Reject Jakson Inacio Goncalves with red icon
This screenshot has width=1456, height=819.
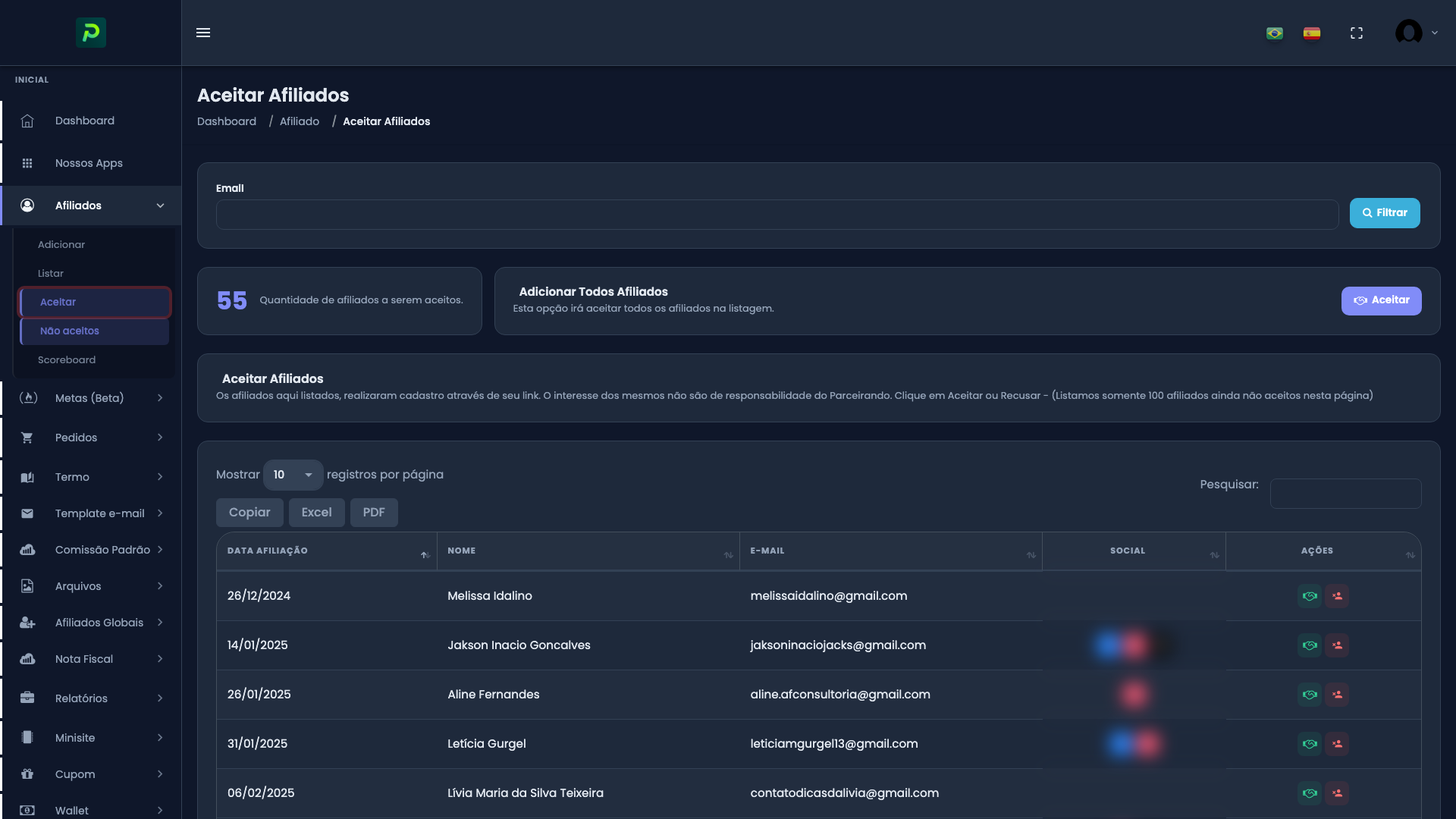point(1337,645)
